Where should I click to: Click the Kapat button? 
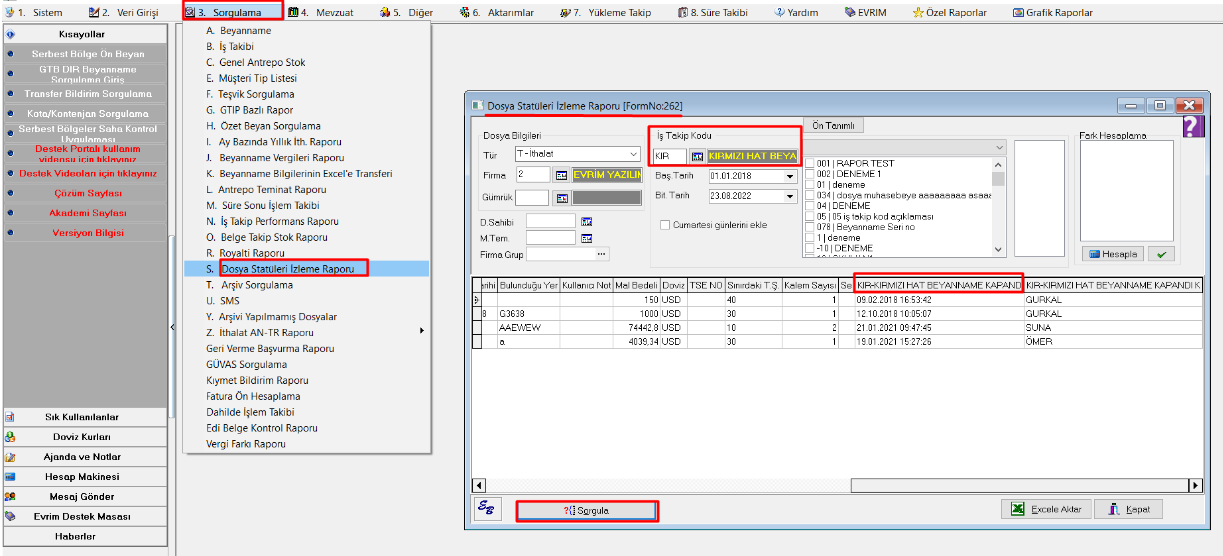coord(1129,509)
